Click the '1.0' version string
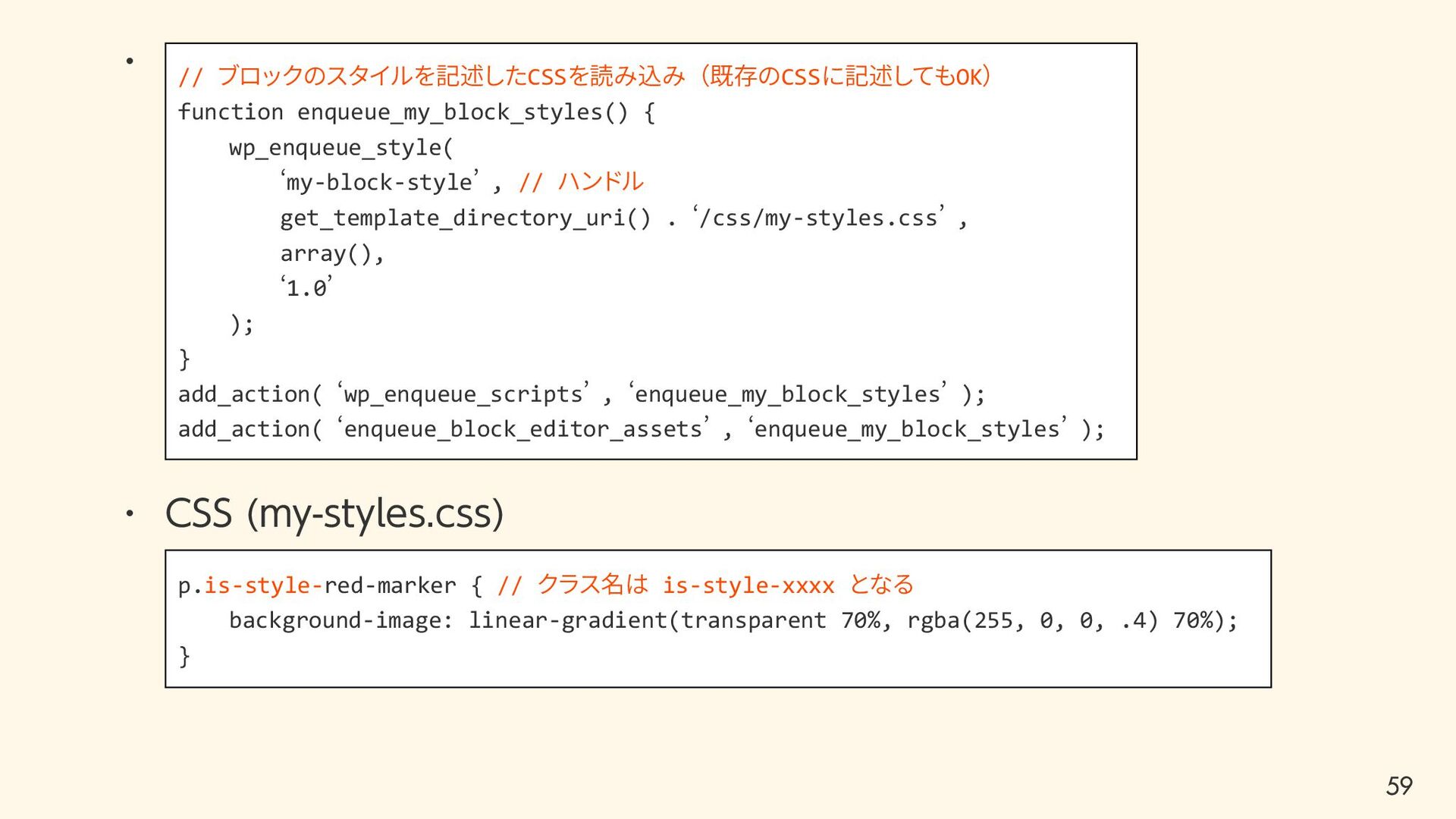 click(306, 289)
